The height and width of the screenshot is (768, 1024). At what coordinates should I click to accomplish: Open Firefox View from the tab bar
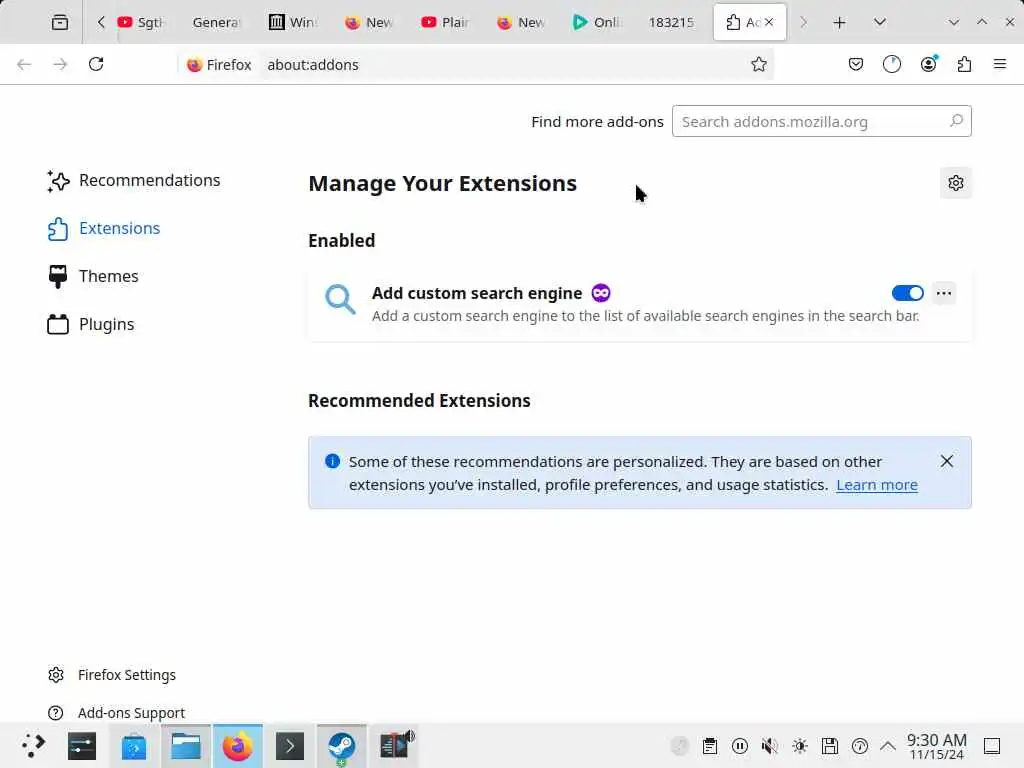[59, 22]
